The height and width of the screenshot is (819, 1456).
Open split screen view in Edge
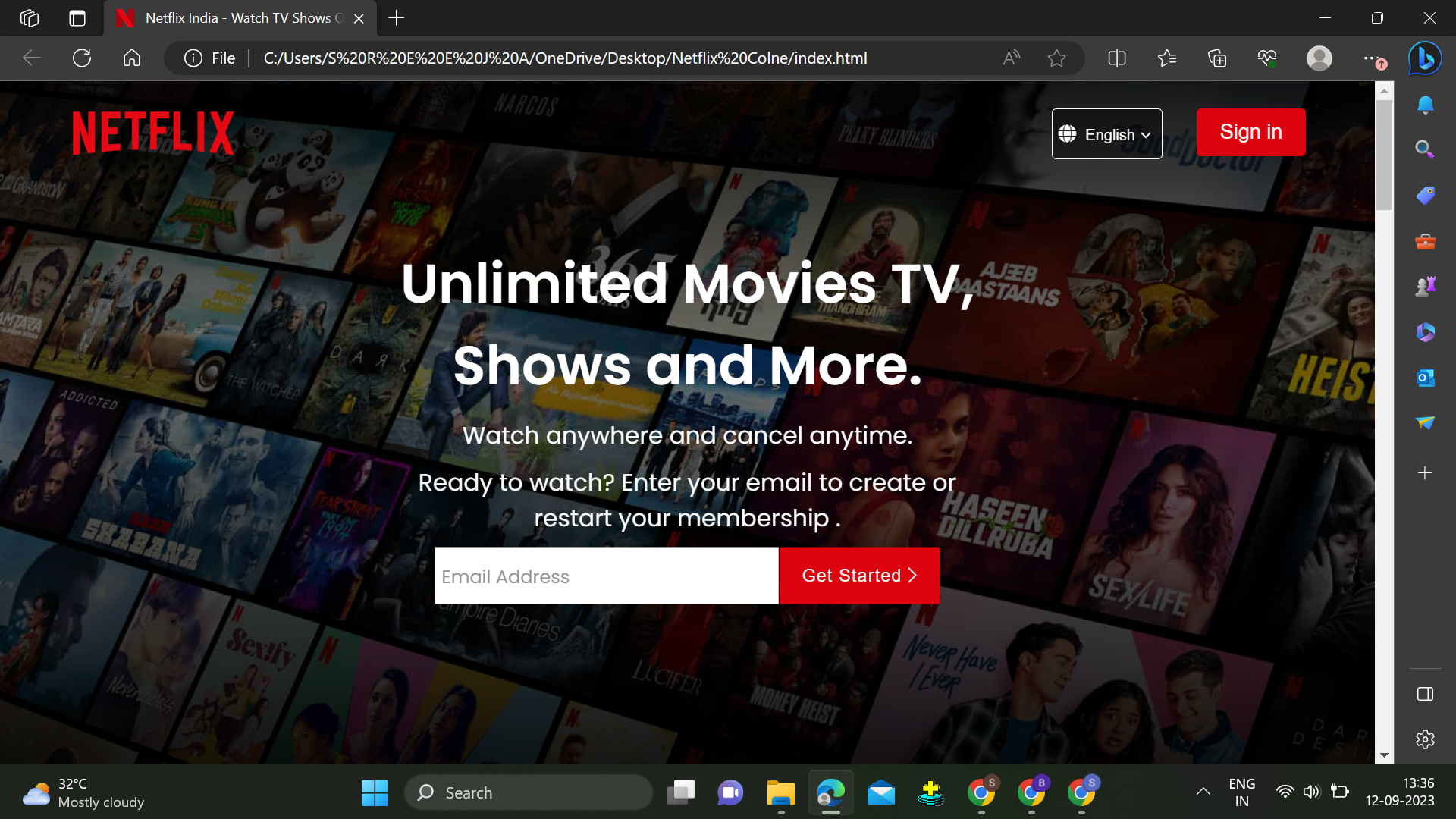click(x=1116, y=58)
